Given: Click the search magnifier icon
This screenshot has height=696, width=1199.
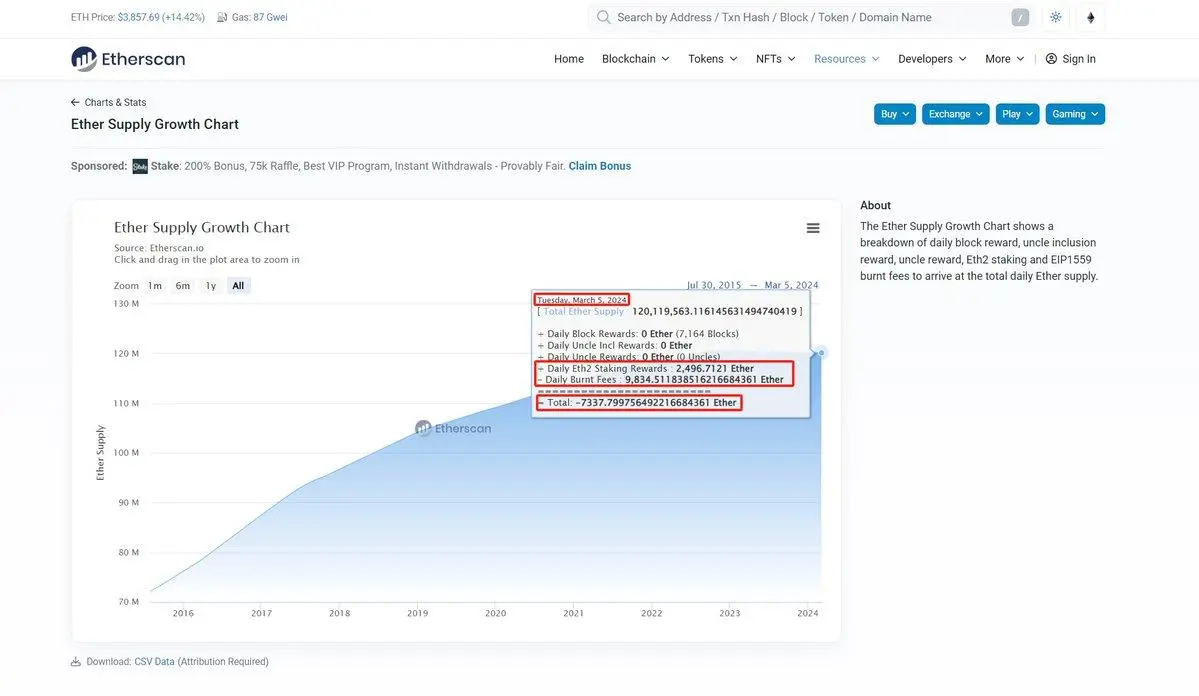Looking at the screenshot, I should click(x=603, y=17).
